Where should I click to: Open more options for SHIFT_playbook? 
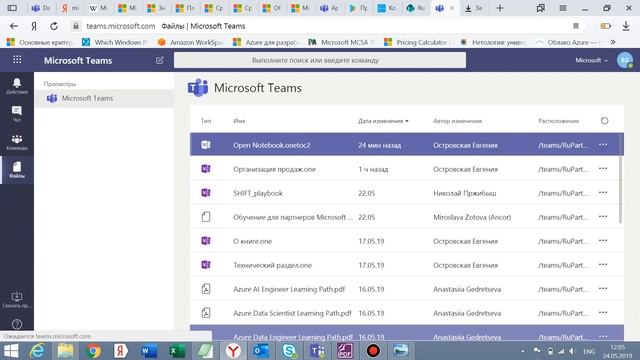[603, 193]
